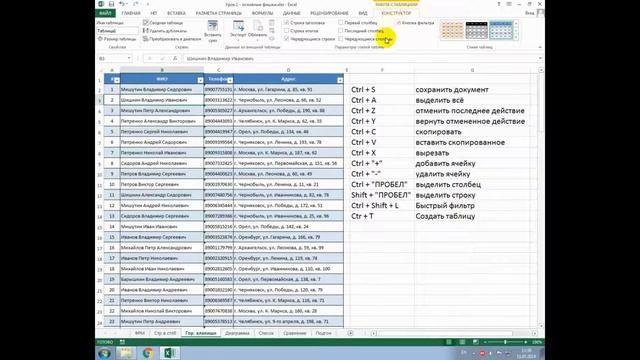Open the ФАЙЛ (File) tab
Screen dimensions: 640x360
click(105, 13)
